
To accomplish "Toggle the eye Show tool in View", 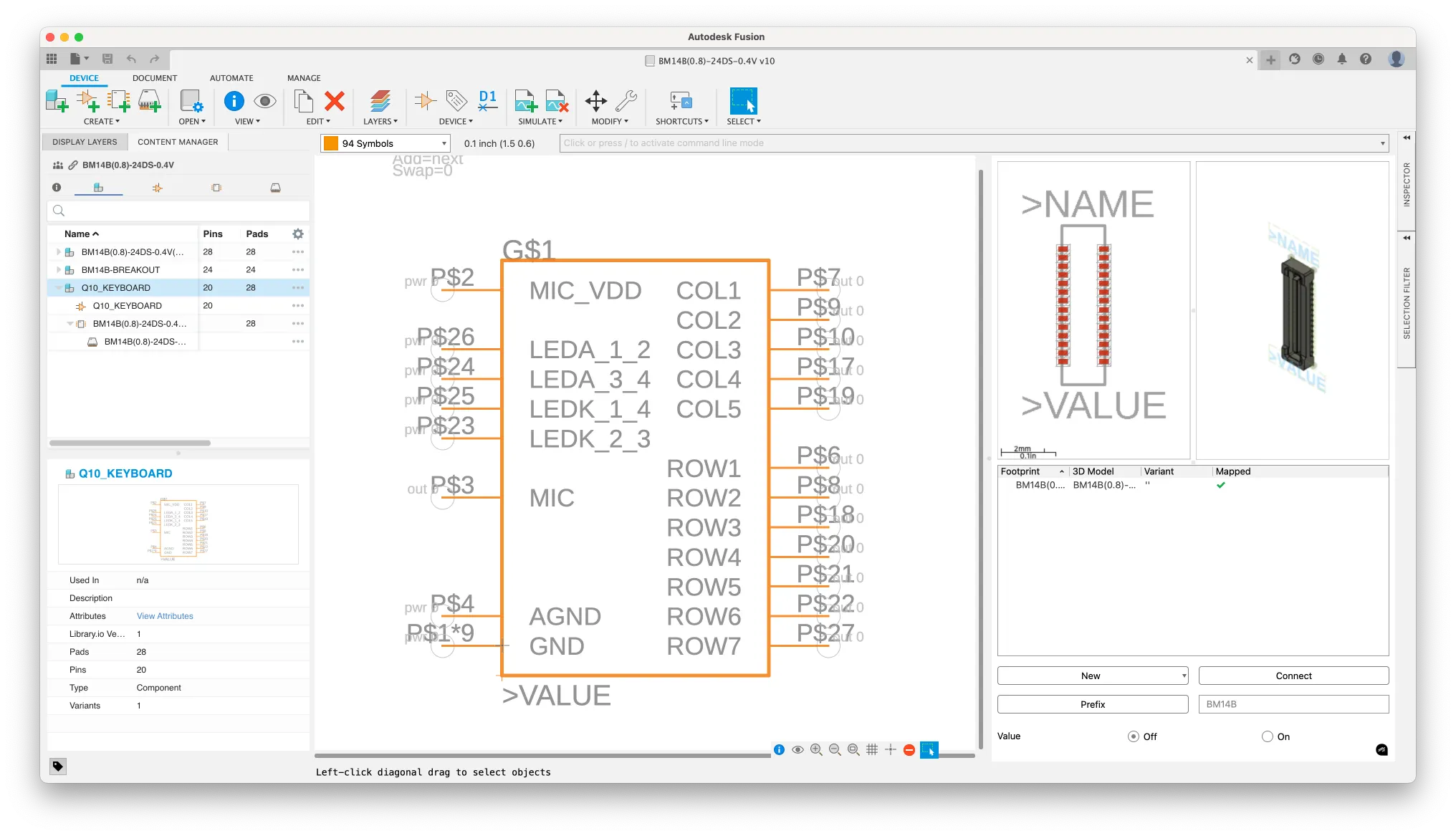I will 264,102.
